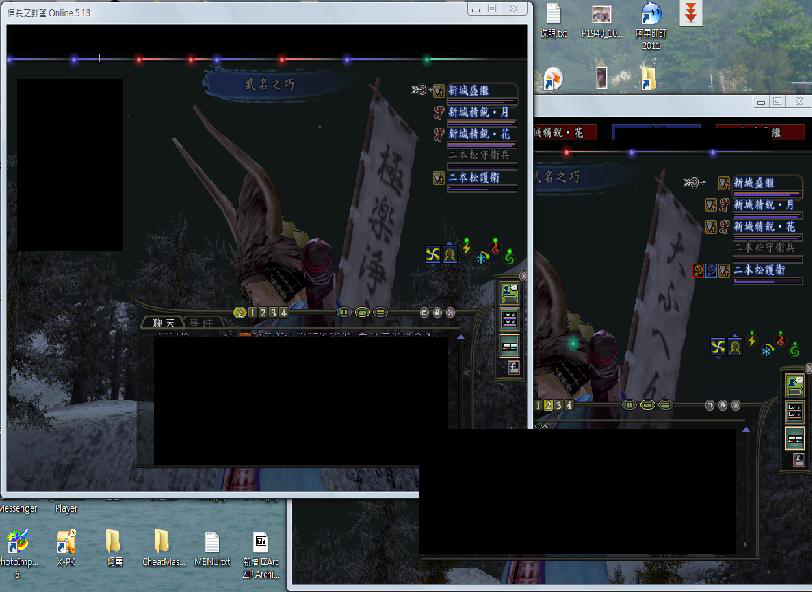Click 新城精銳・花 health bar in front window
This screenshot has width=812, height=592.
[x=482, y=145]
